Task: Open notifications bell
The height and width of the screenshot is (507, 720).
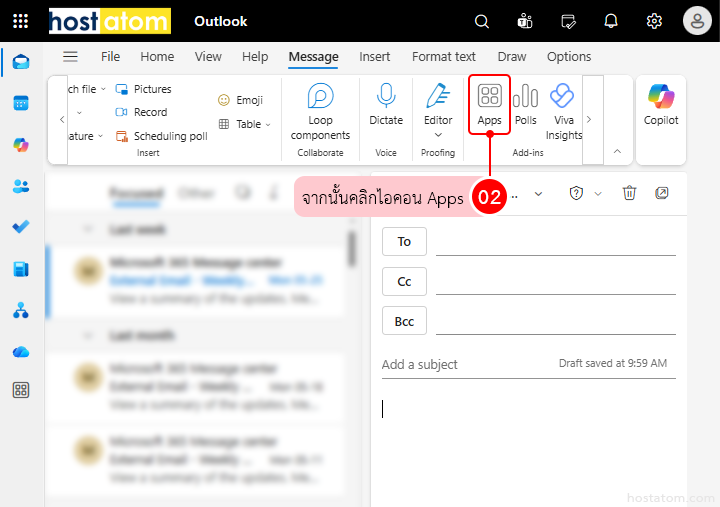Action: click(611, 21)
